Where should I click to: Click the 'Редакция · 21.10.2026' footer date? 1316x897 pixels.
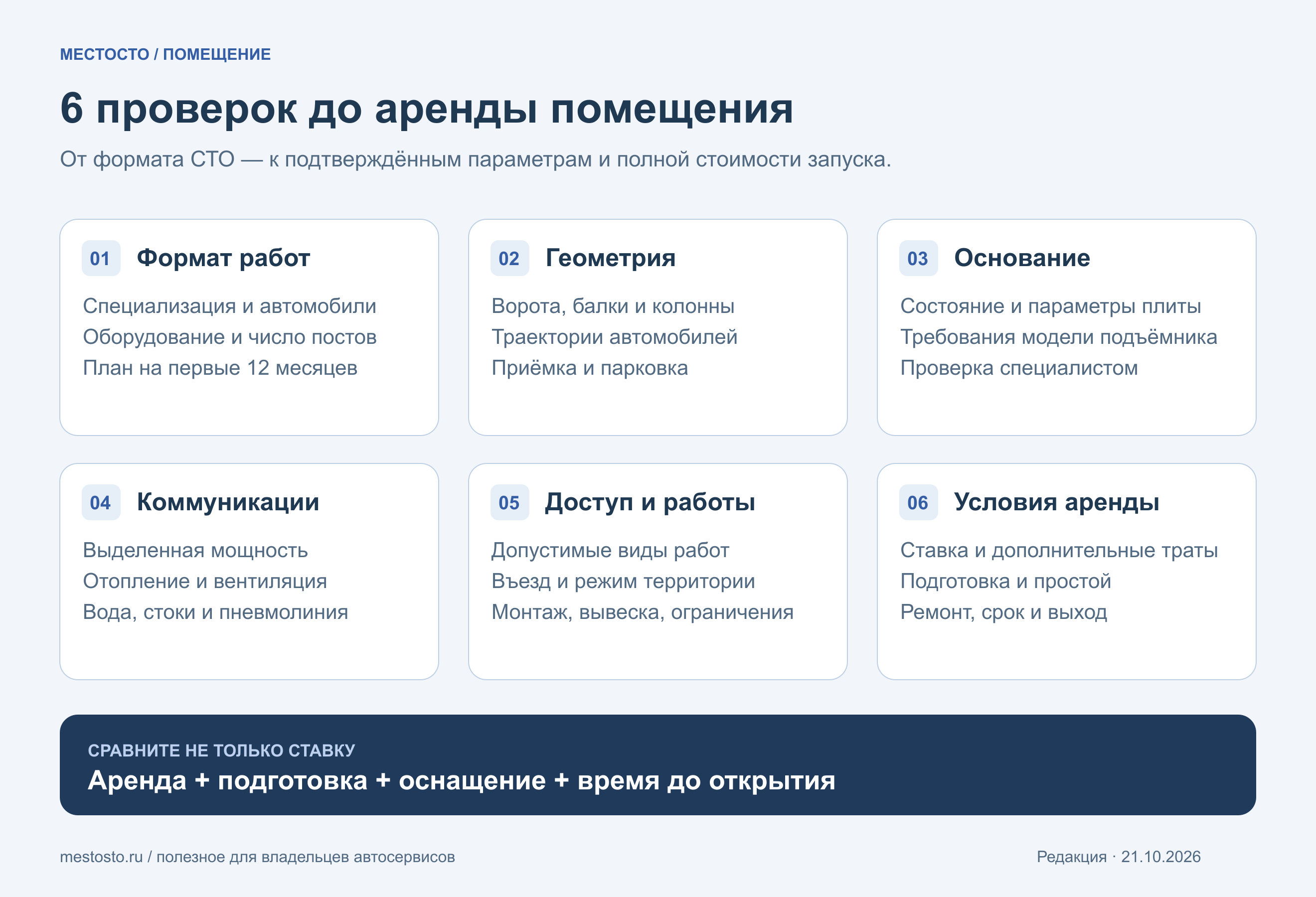pyautogui.click(x=1119, y=857)
